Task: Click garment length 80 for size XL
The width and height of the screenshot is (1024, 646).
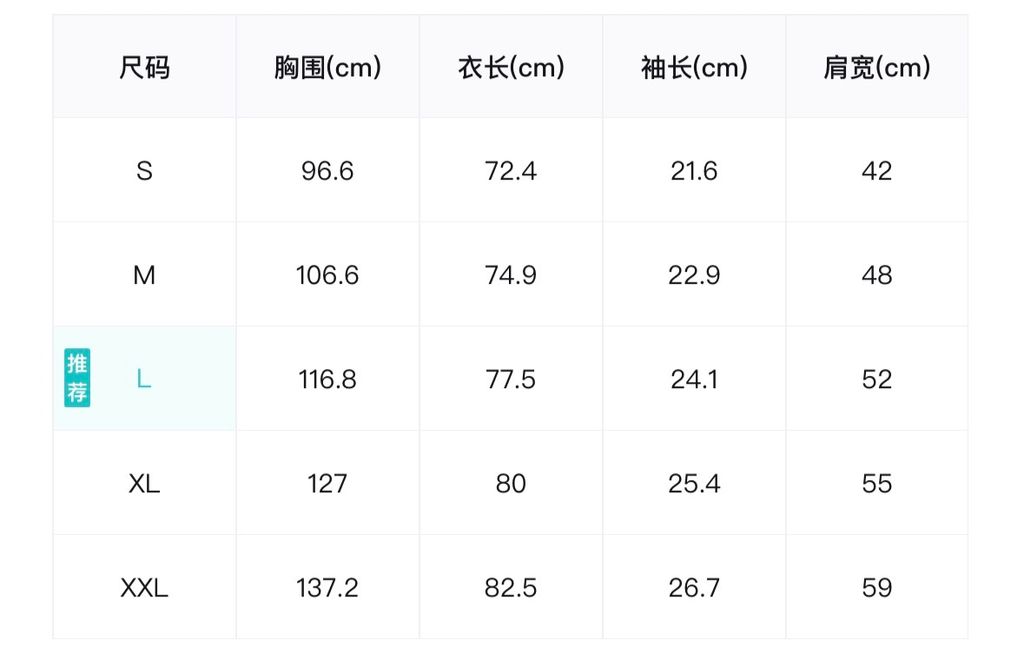Action: pyautogui.click(x=510, y=484)
